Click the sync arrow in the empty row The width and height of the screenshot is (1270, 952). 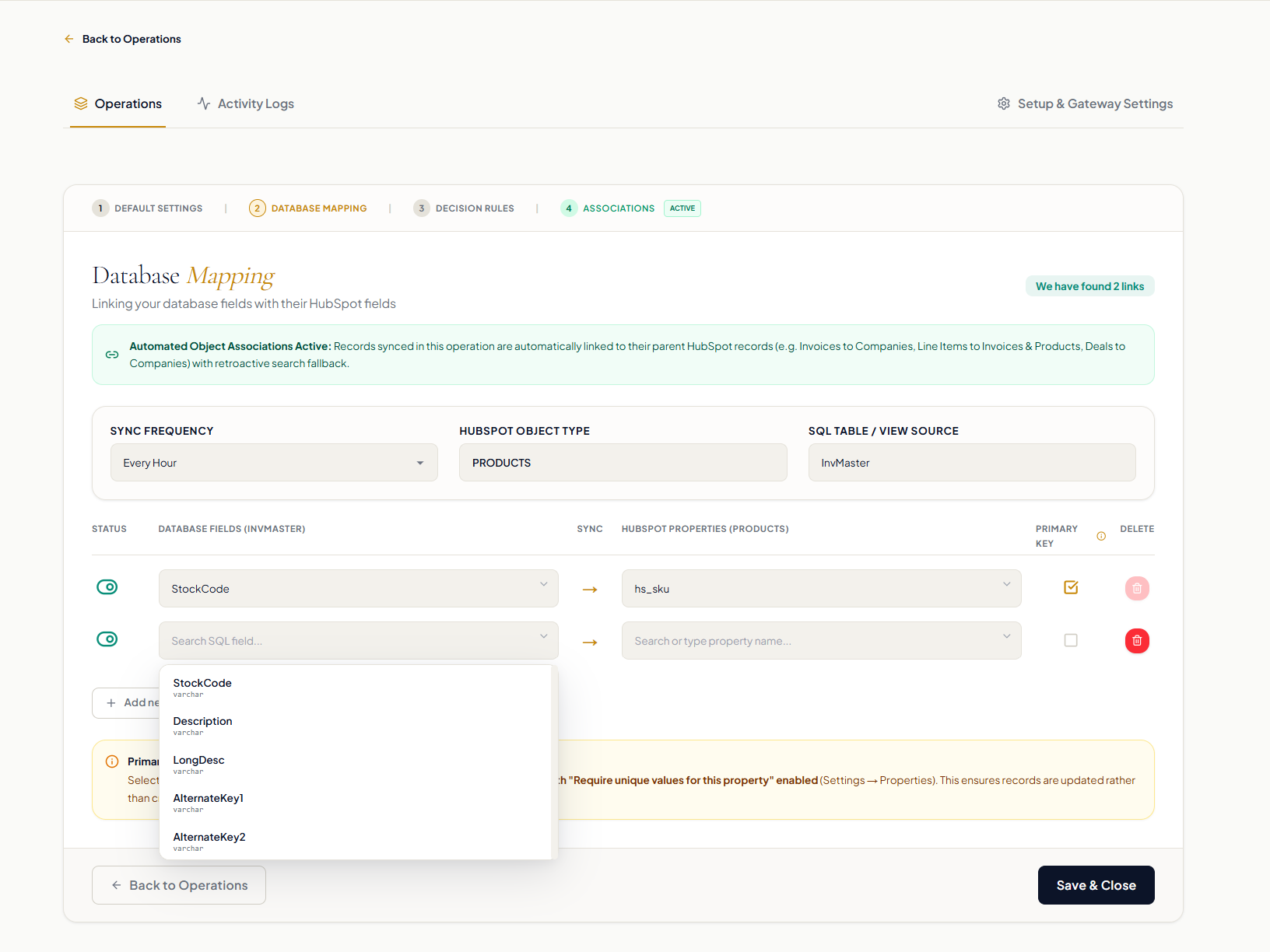coord(590,642)
